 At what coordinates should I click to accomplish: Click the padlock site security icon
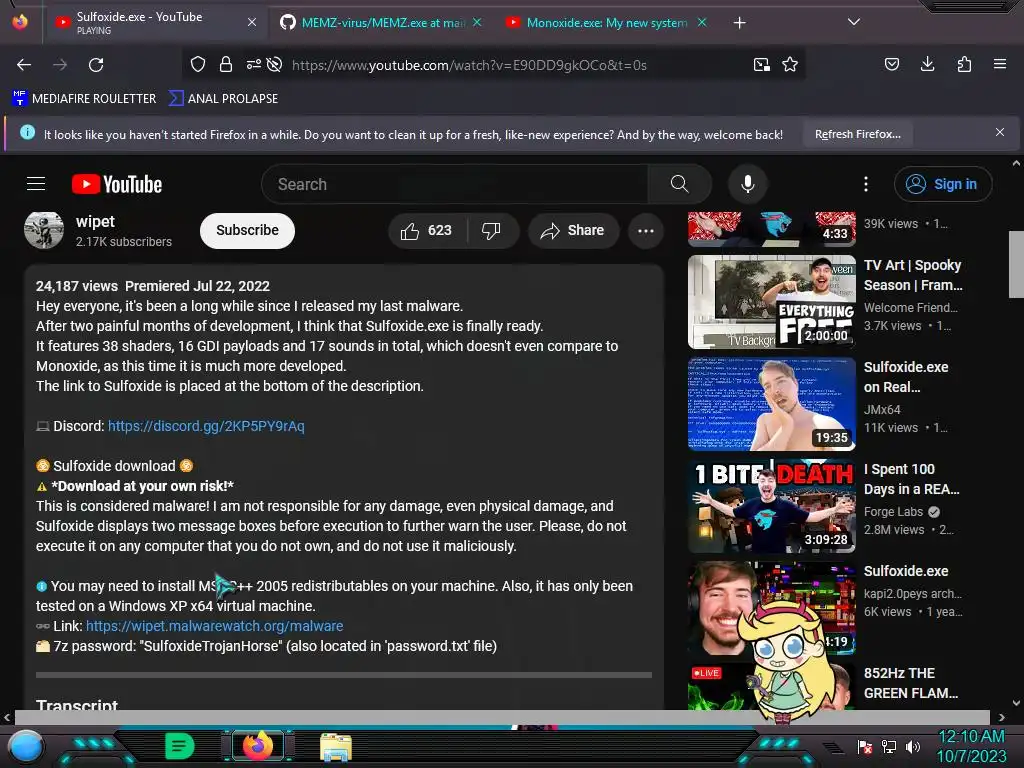pos(226,64)
